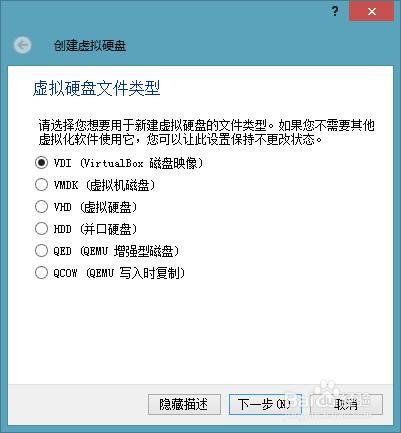
Task: Click the 隐藏描述 button
Action: point(184,404)
